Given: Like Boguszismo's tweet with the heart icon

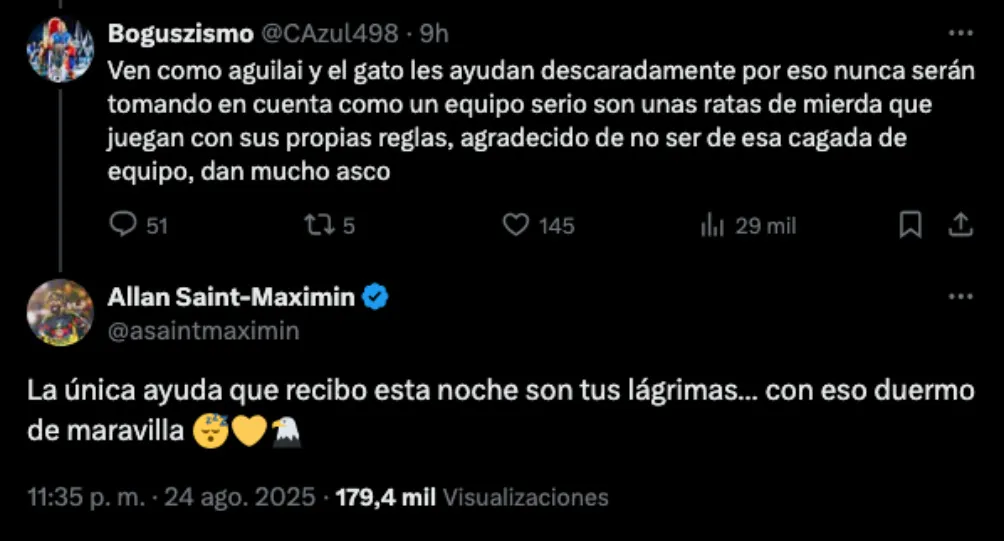Looking at the screenshot, I should tap(515, 226).
